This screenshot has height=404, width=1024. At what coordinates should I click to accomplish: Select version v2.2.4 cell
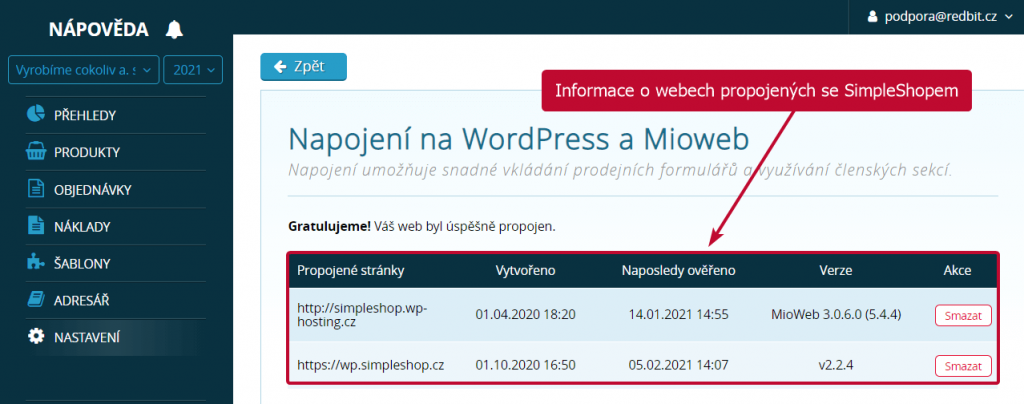(x=836, y=365)
